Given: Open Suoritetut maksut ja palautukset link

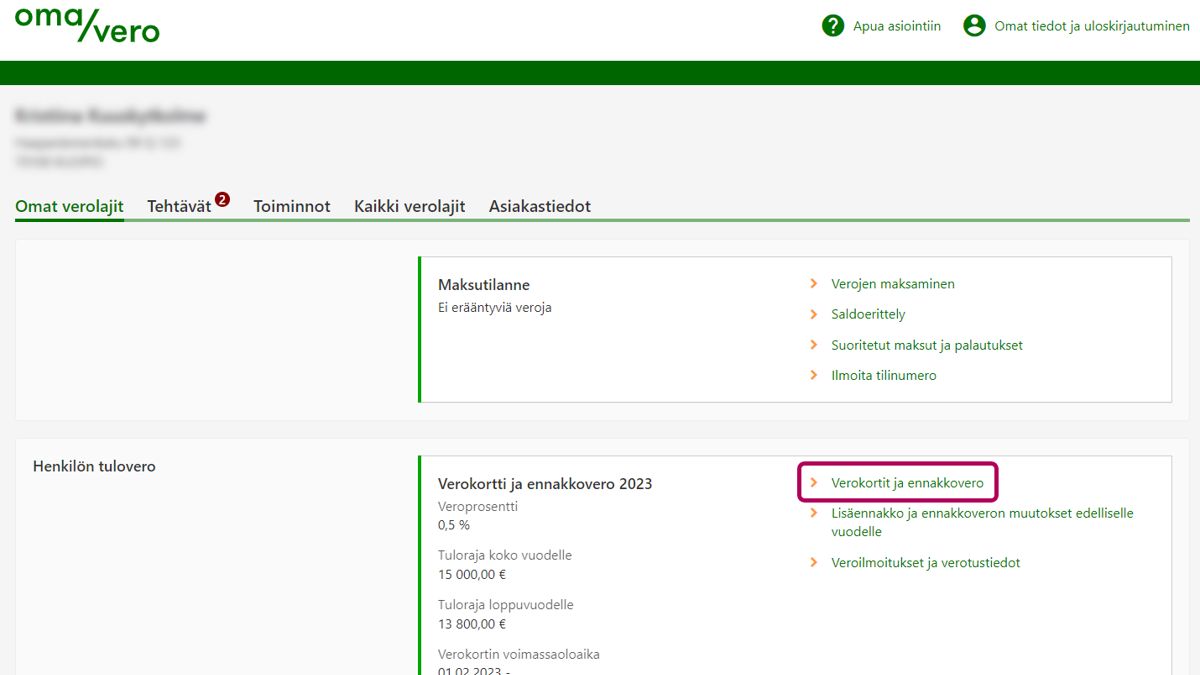Looking at the screenshot, I should point(926,345).
